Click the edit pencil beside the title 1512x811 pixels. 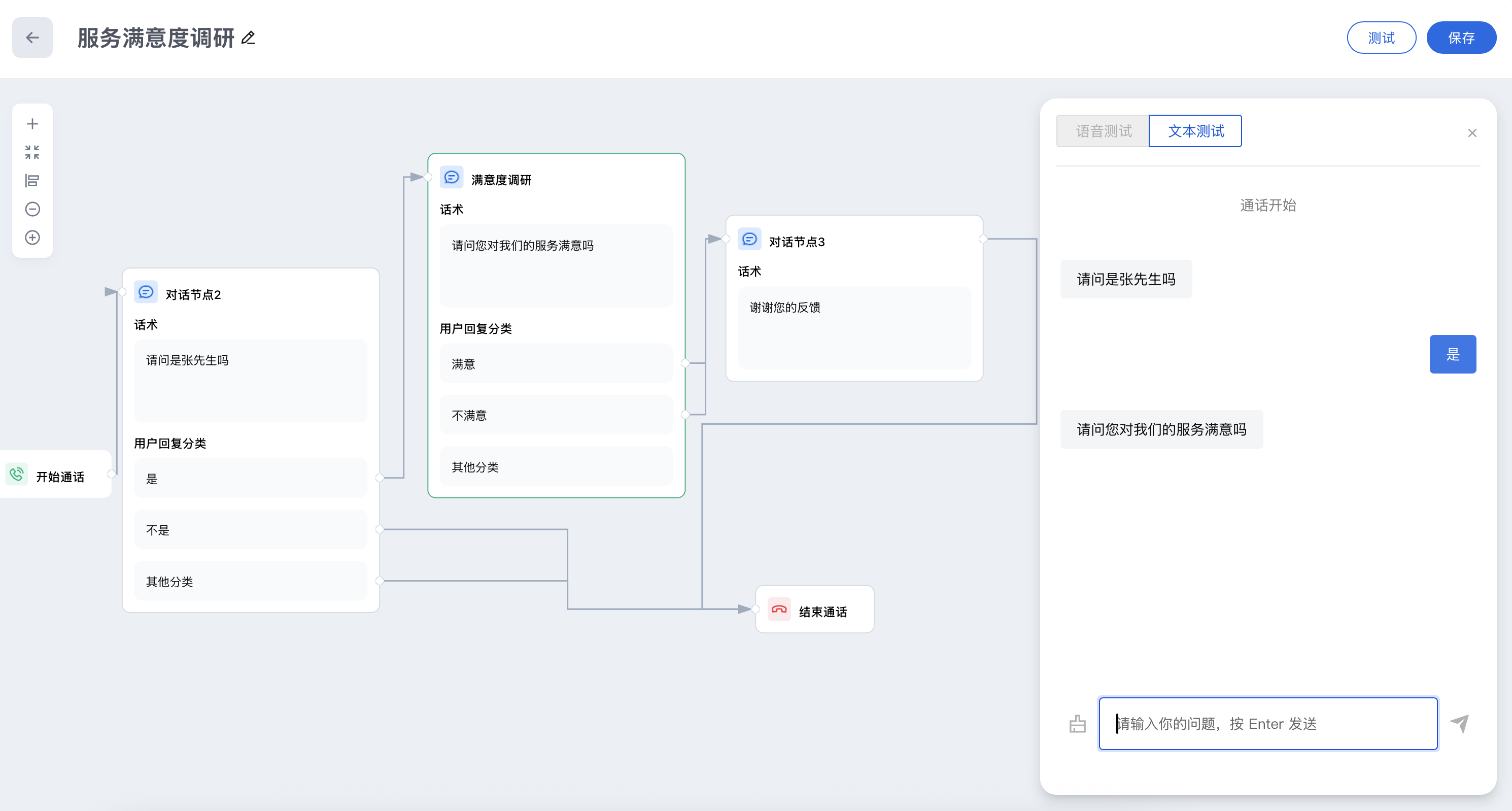coord(248,38)
